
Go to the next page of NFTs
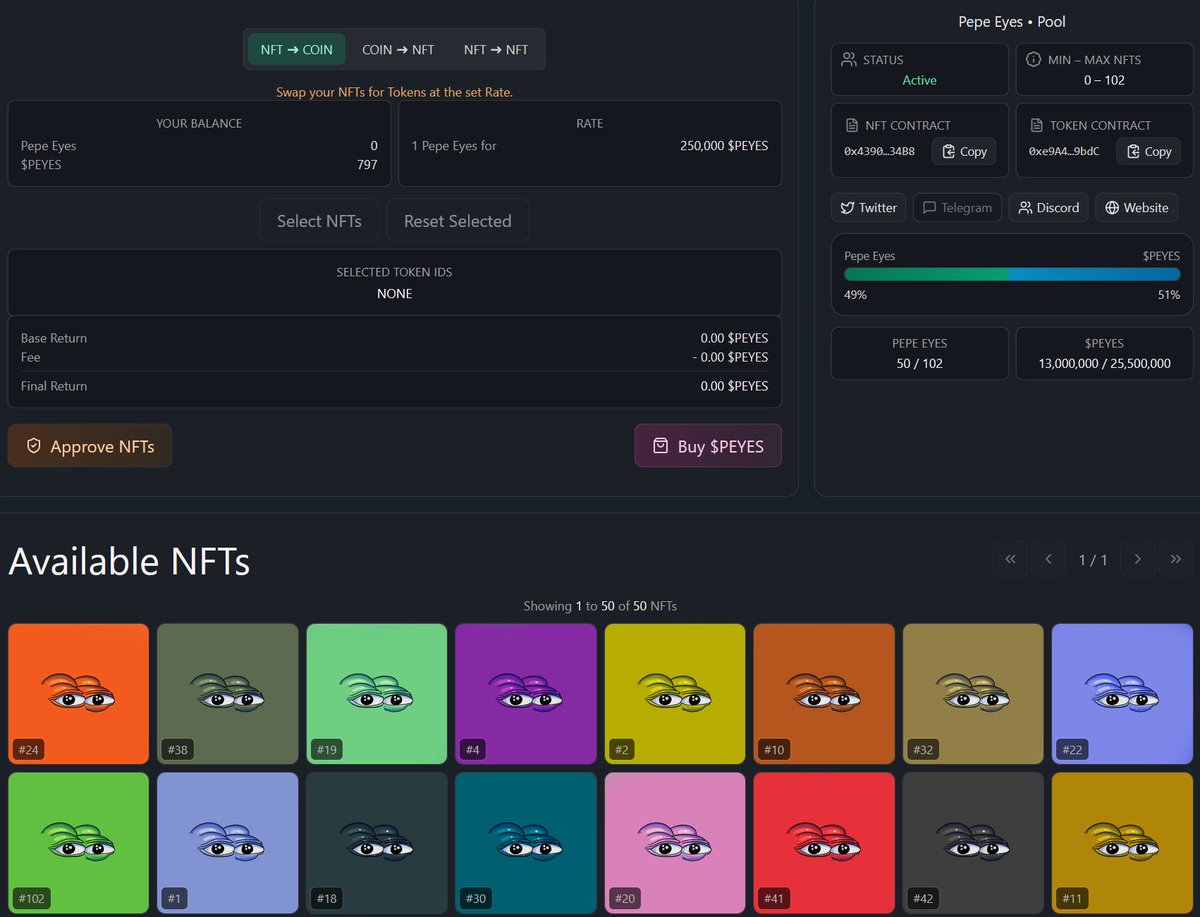(x=1137, y=559)
